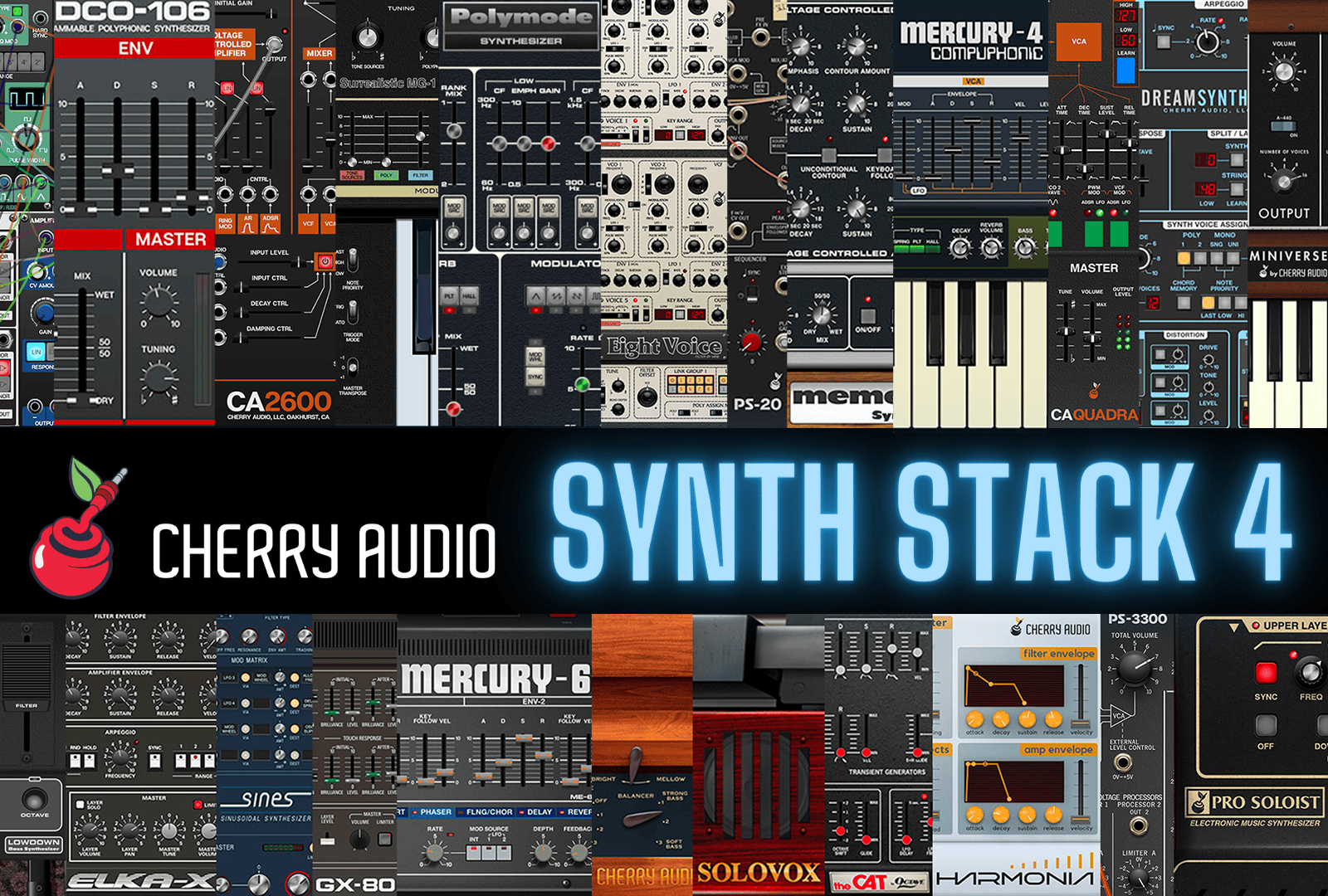Screen dimensions: 1328x896
Task: Click the Miniverse by Cherry Audio badge
Action: 1288,264
